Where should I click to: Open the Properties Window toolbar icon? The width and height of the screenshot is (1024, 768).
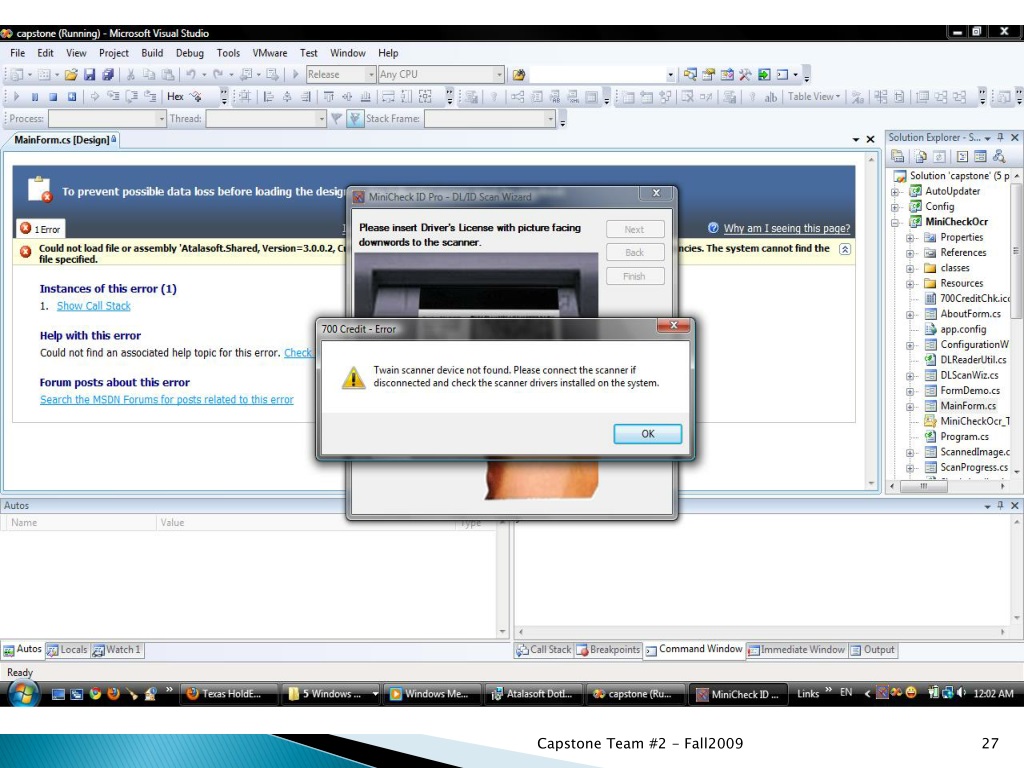[709, 74]
